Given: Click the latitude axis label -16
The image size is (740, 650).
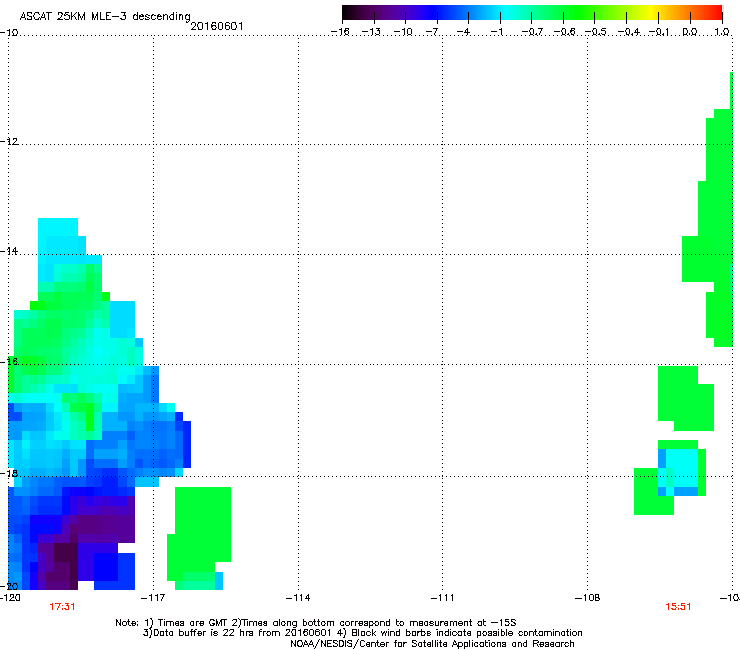Looking at the screenshot, I should coord(9,362).
